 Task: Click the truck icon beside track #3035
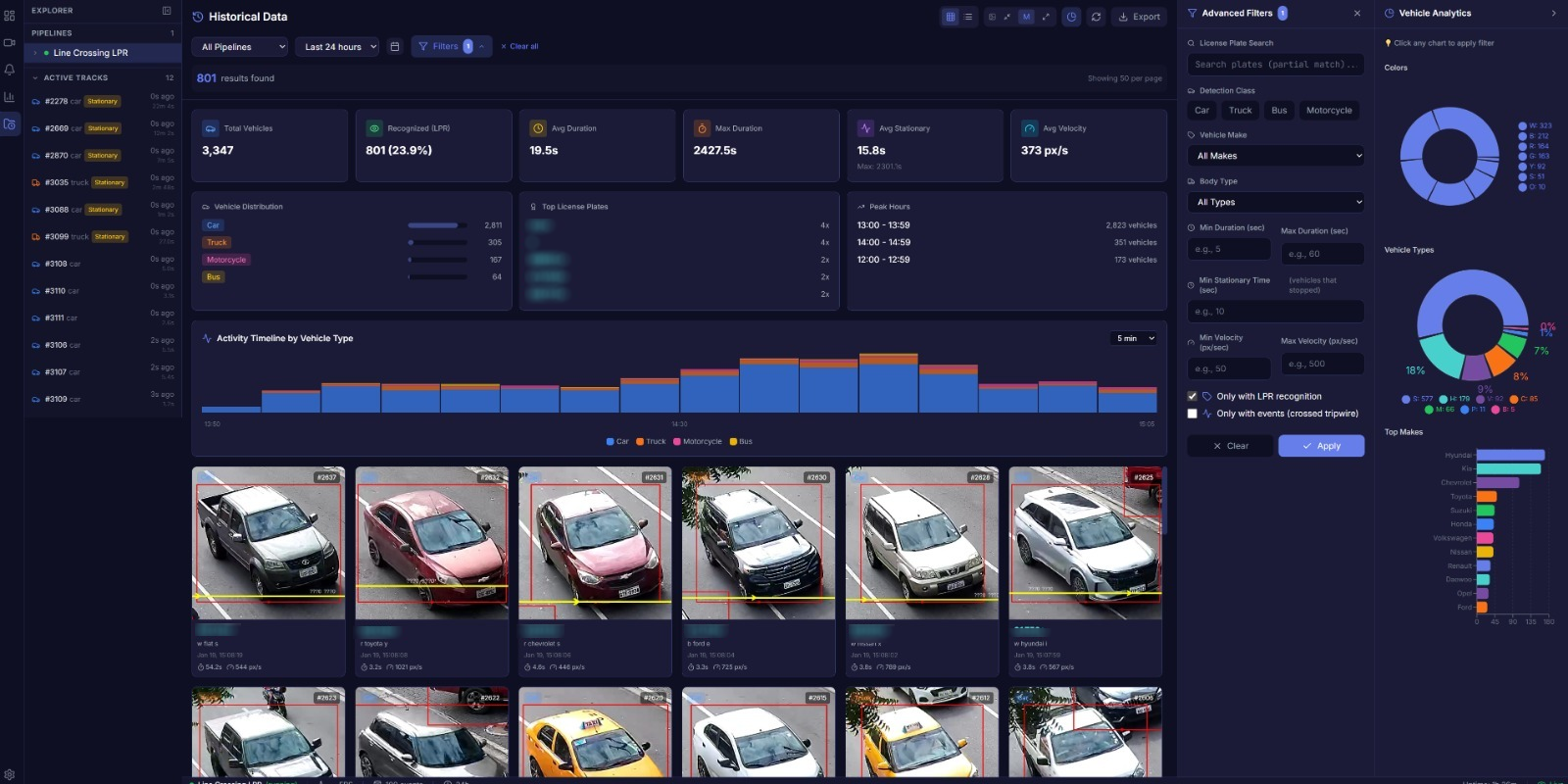point(36,183)
